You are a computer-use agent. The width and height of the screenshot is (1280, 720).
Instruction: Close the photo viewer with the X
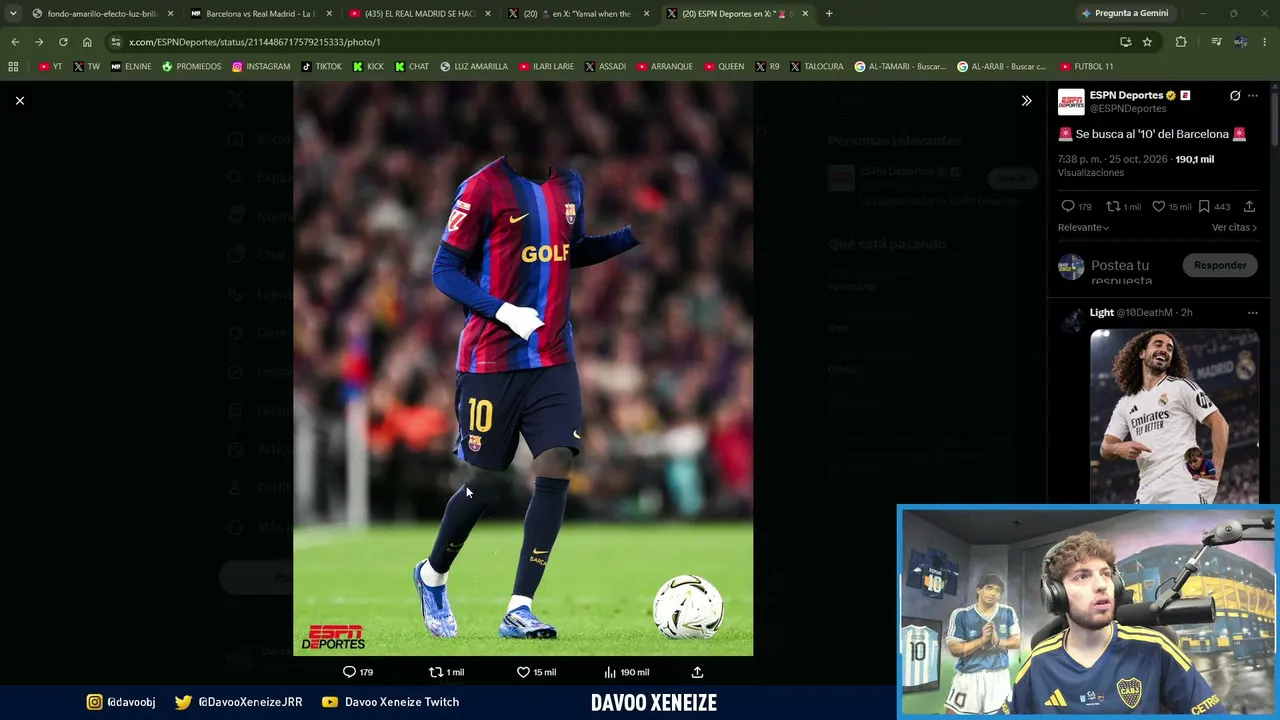coord(20,101)
